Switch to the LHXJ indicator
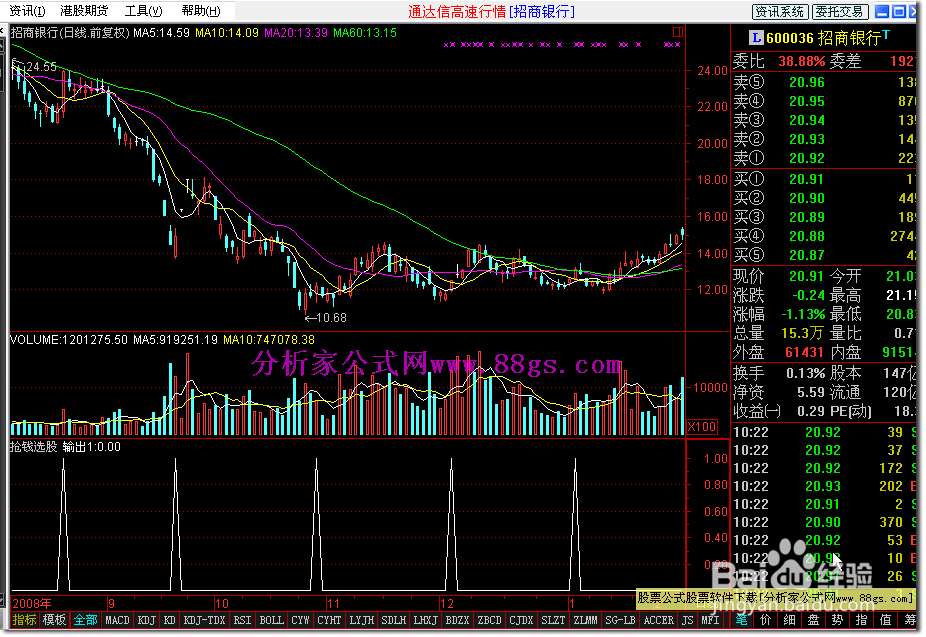The width and height of the screenshot is (926, 637). 426,620
